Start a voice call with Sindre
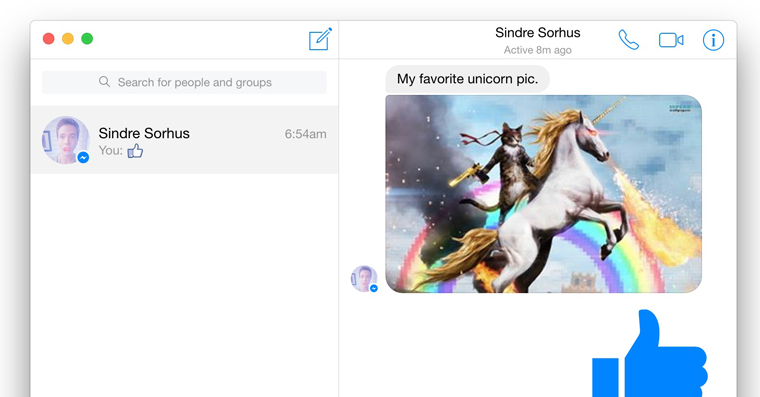760x397 pixels. [x=629, y=40]
